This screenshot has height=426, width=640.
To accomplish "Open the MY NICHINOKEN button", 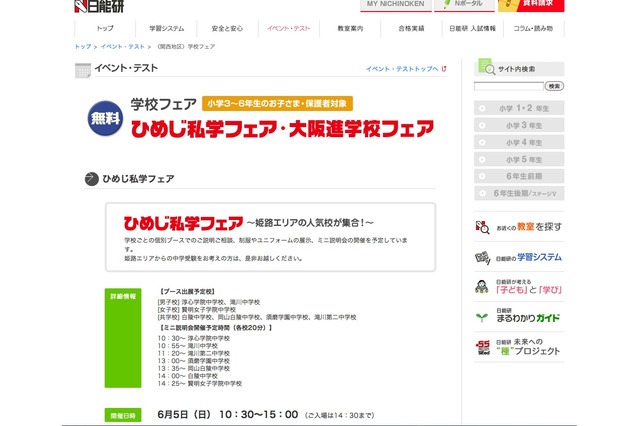I will coord(395,5).
